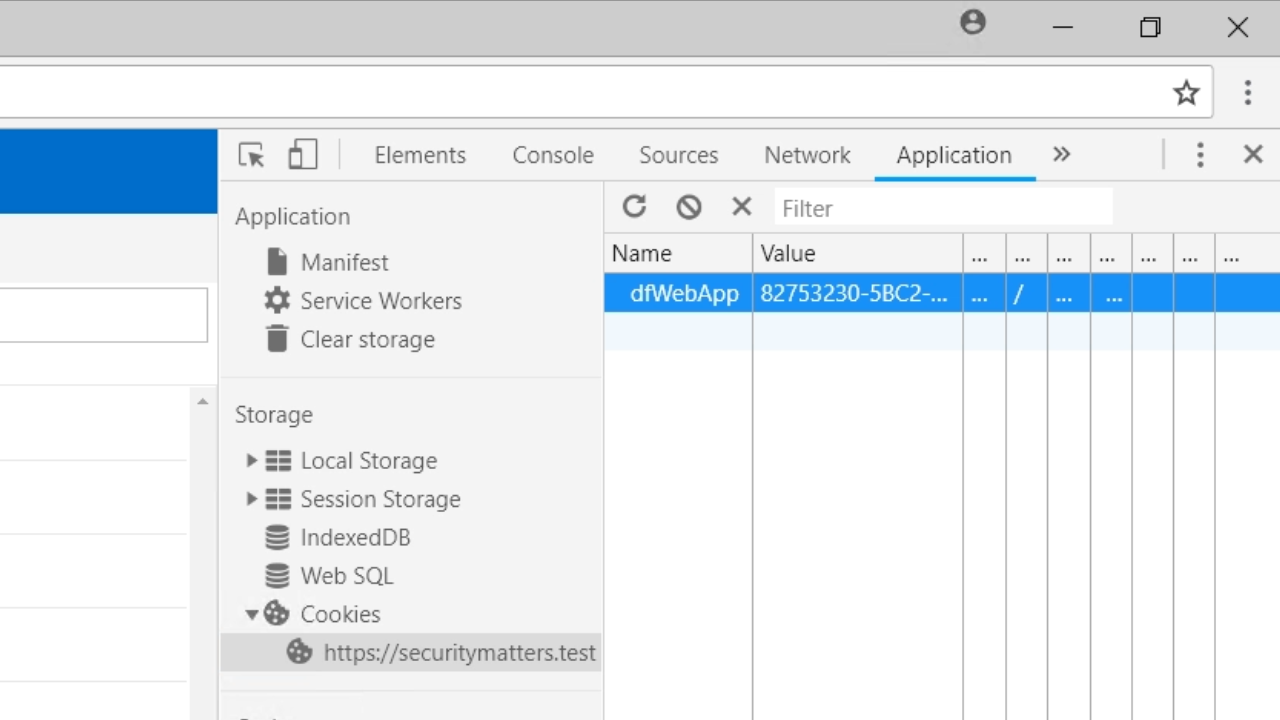Screen dimensions: 1280x720
Task: Close the DevTools panel
Action: (x=1253, y=155)
